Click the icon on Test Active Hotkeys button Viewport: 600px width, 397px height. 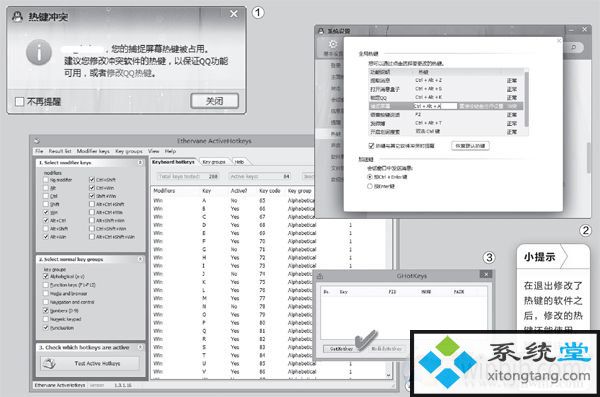(x=49, y=363)
